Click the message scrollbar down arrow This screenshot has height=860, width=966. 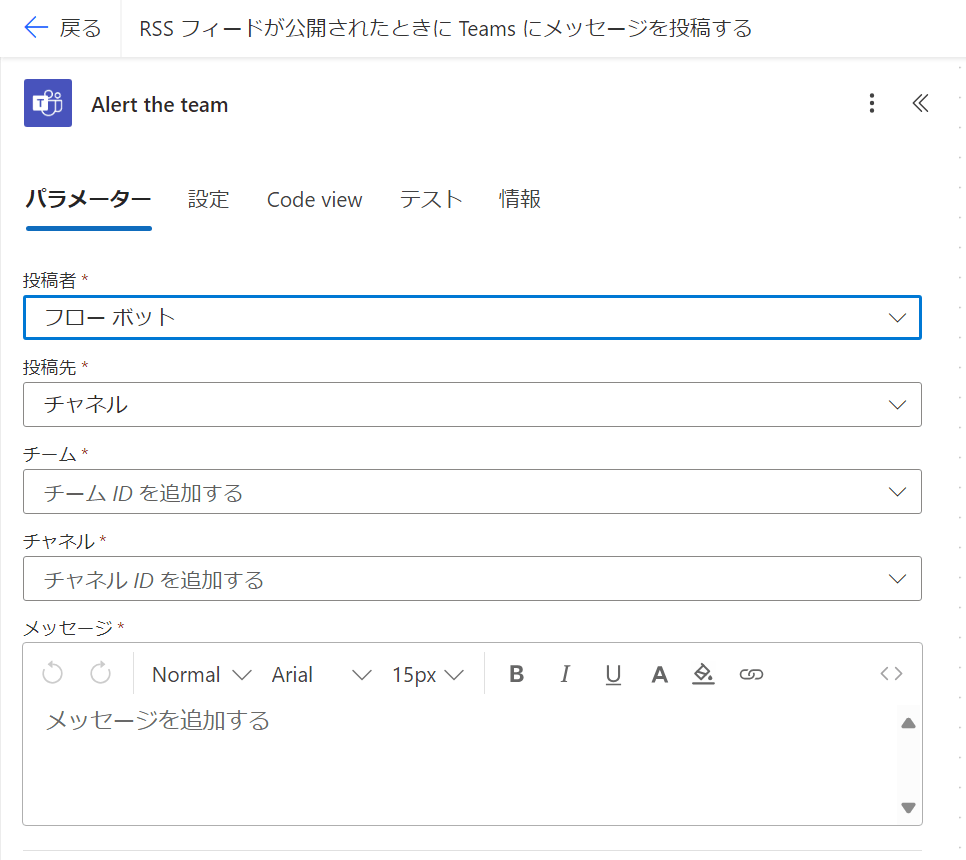coord(908,808)
